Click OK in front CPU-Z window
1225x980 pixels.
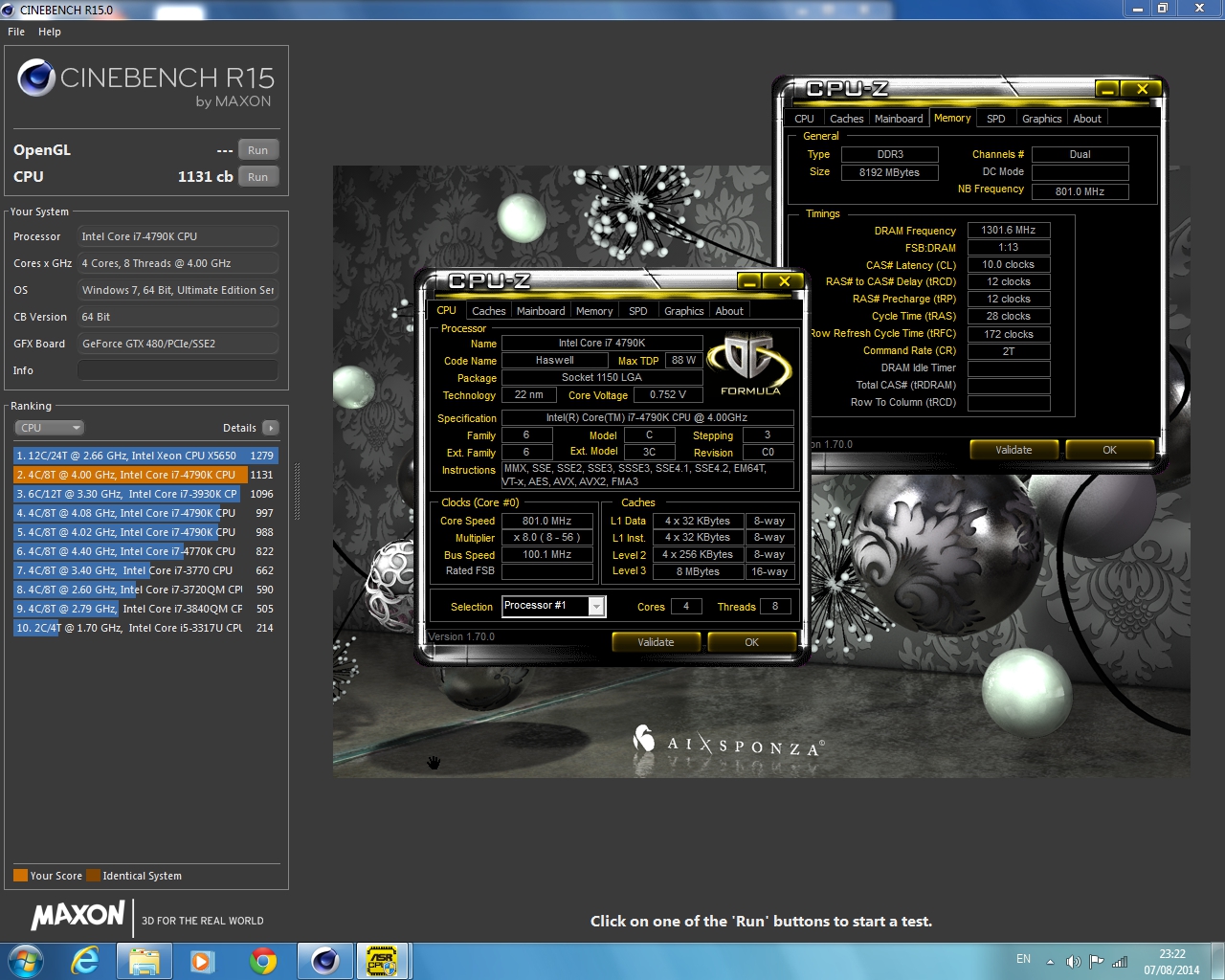pyautogui.click(x=751, y=642)
